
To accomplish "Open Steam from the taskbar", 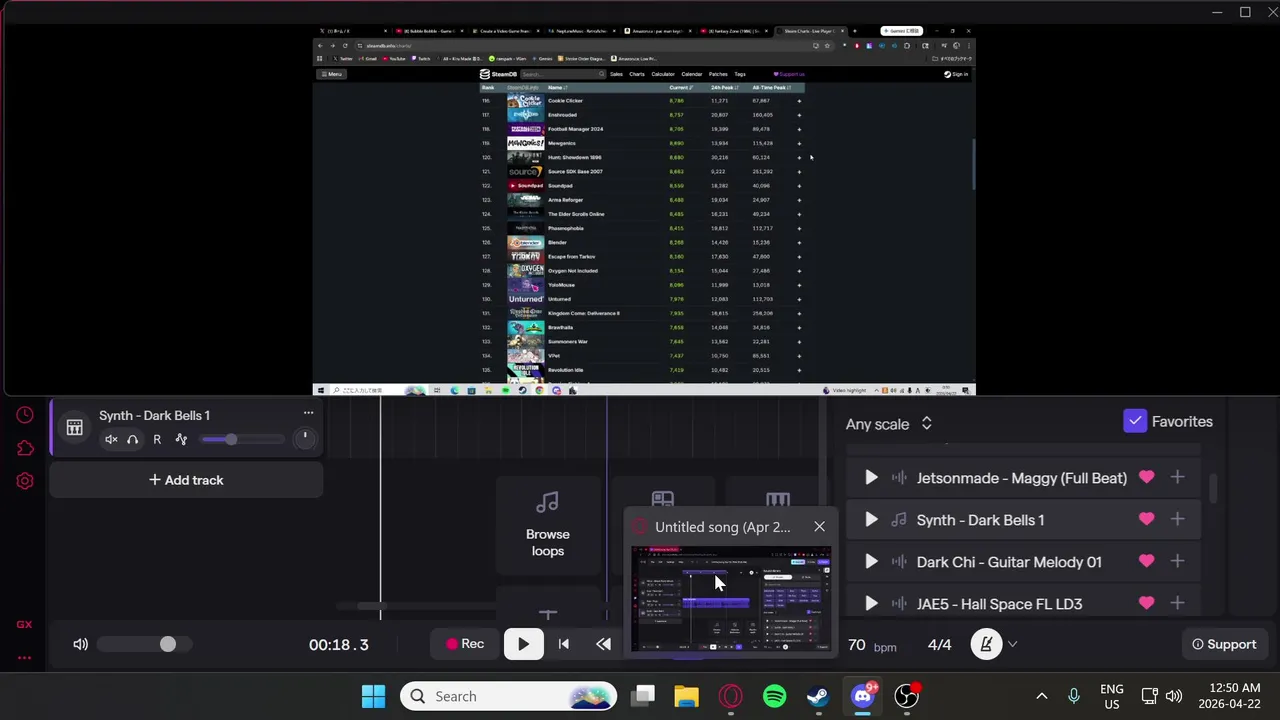I will click(818, 696).
